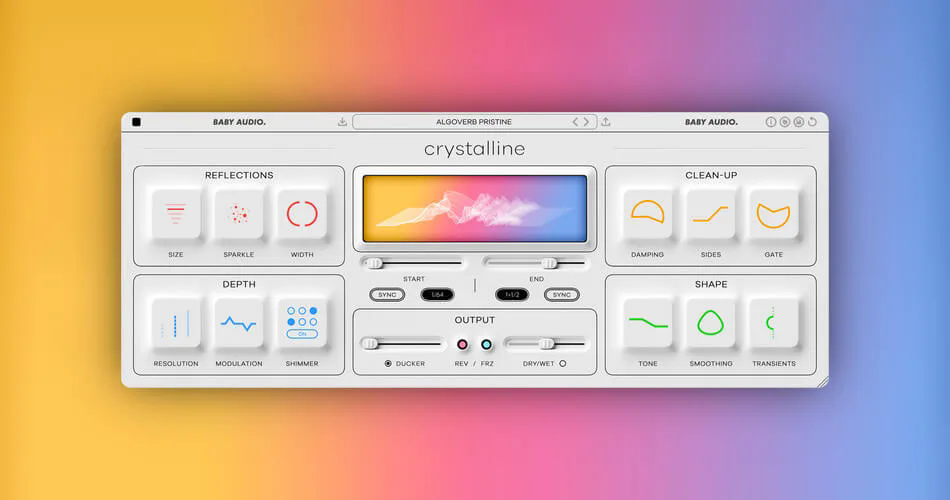Select the previous preset arrow
950x500 pixels.
coord(576,122)
